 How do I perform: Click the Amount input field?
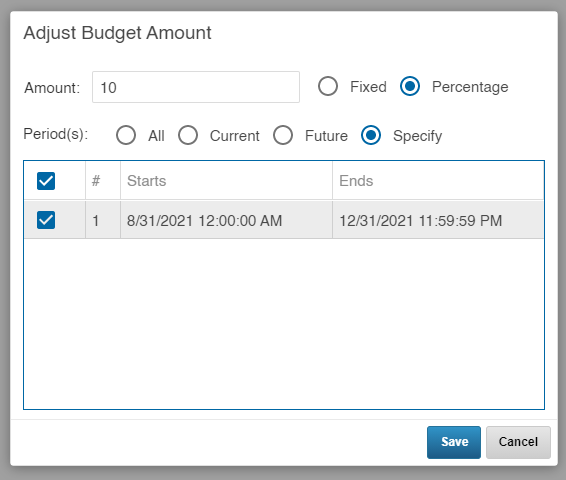tap(196, 87)
